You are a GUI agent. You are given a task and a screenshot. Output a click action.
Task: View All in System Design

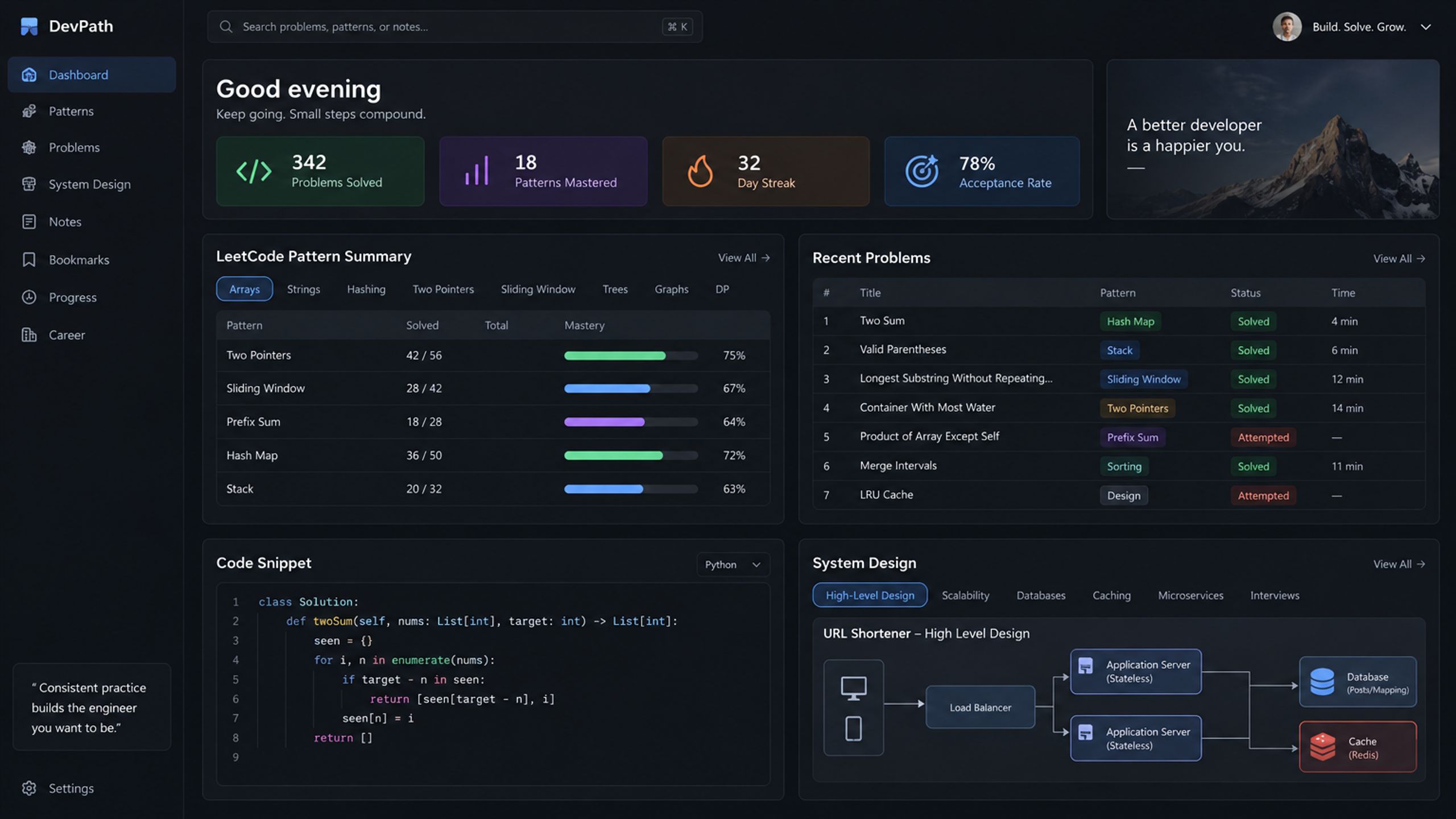click(x=1399, y=564)
